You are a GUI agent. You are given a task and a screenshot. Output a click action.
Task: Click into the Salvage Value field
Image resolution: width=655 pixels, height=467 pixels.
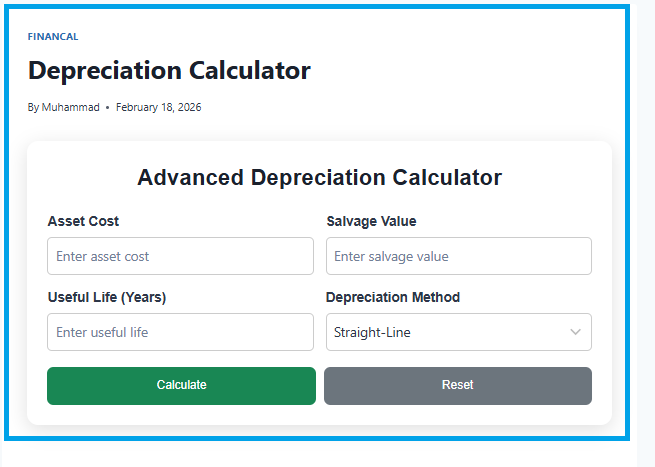pyautogui.click(x=458, y=256)
